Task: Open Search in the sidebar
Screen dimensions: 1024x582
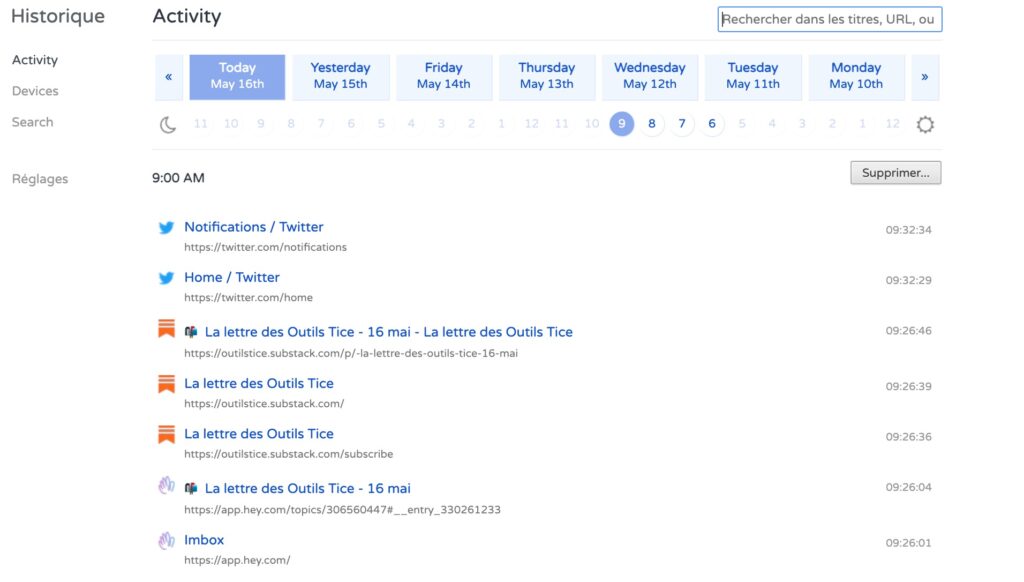Action: 33,122
